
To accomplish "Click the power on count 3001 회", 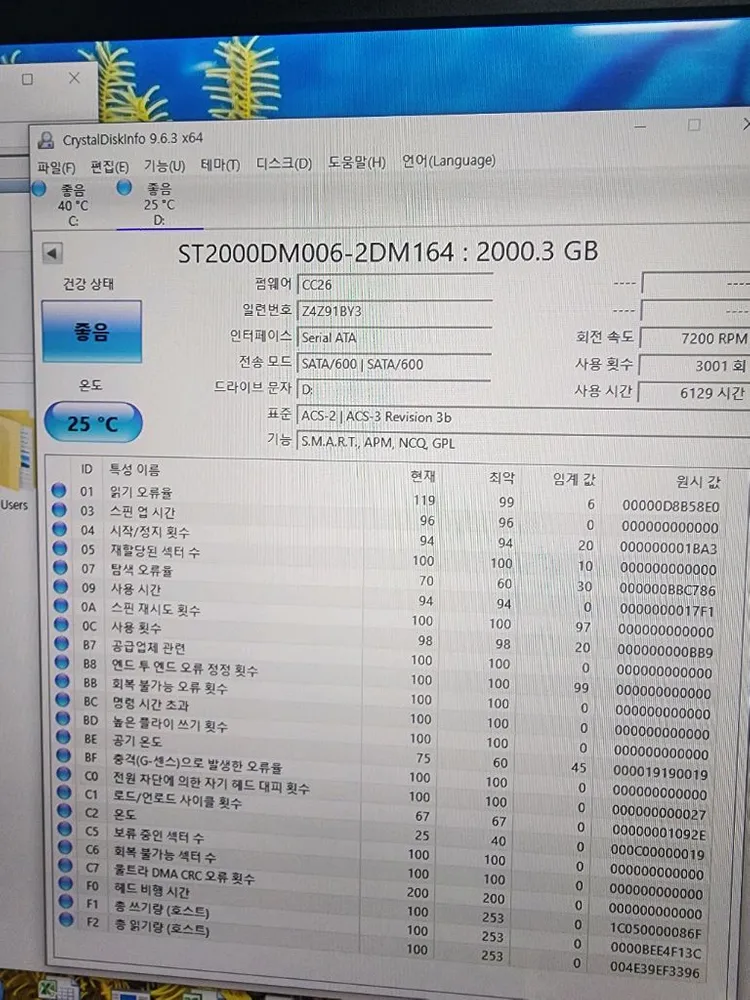I will 694,365.
